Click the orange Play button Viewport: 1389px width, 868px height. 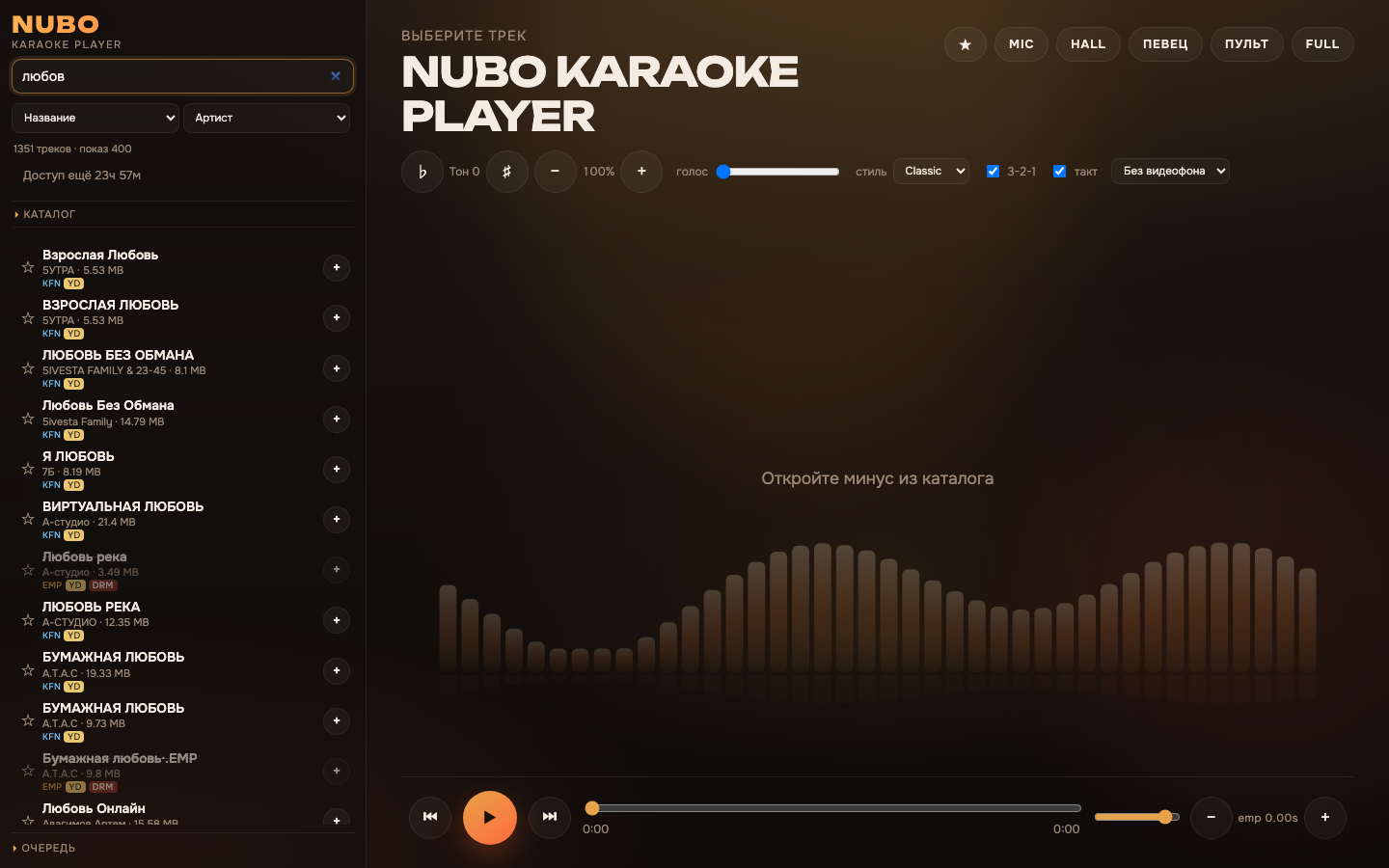489,817
